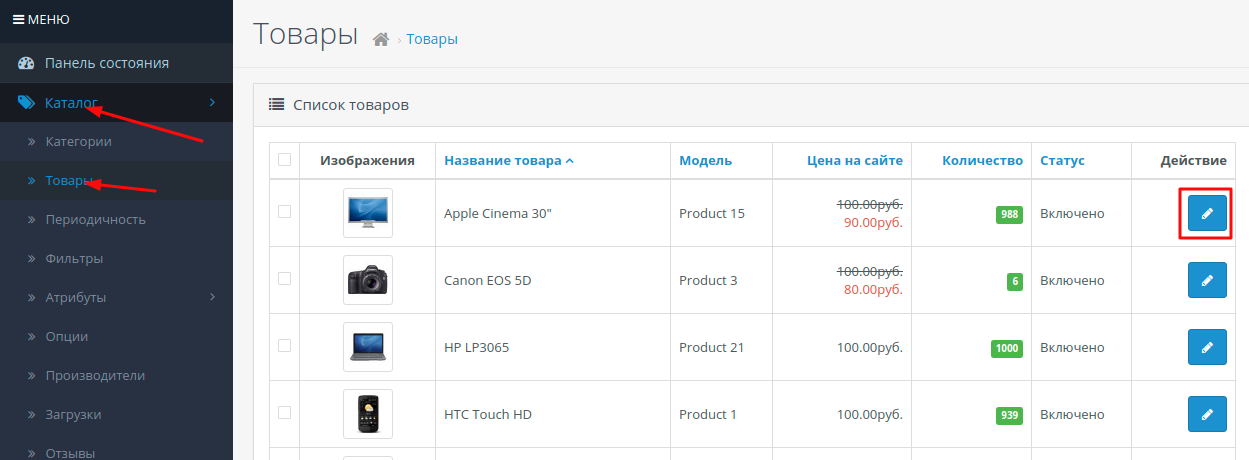This screenshot has height=460, width=1249.
Task: Click the pencil edit button for Apple Cinema 30"
Action: (x=1206, y=213)
